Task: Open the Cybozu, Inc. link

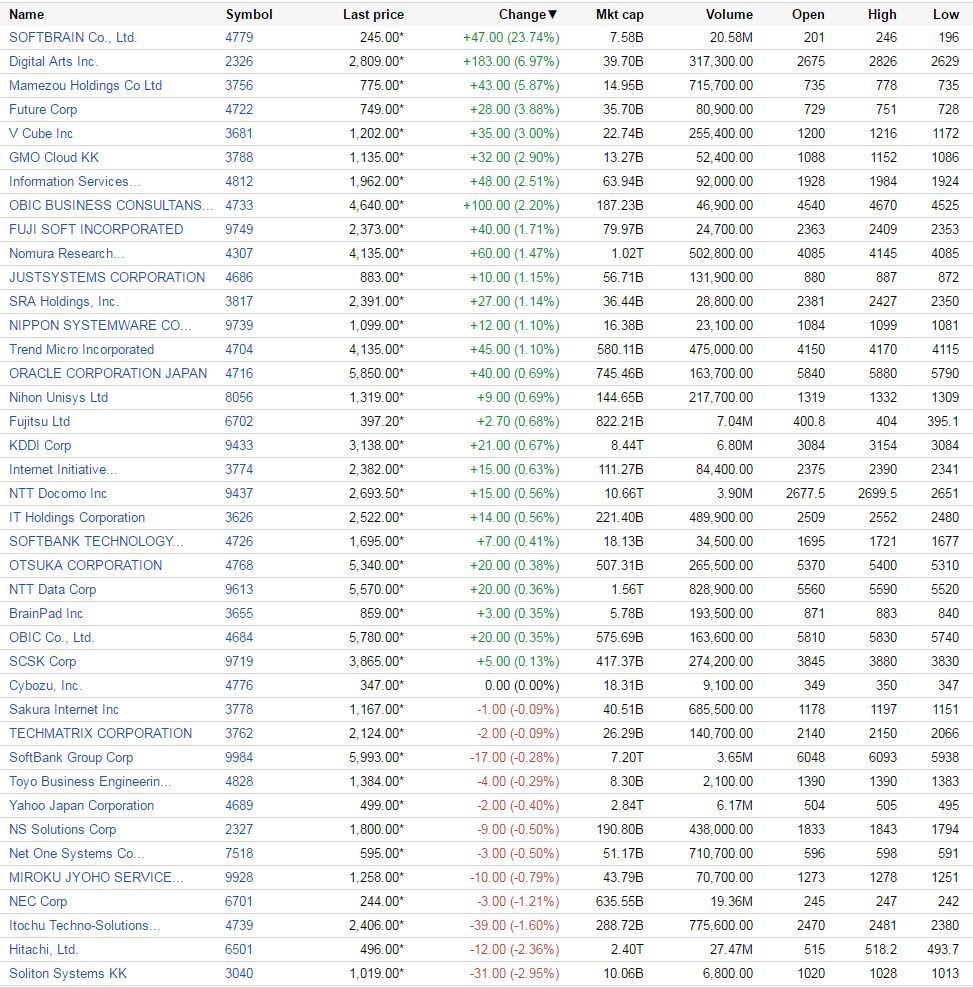Action: (45, 685)
